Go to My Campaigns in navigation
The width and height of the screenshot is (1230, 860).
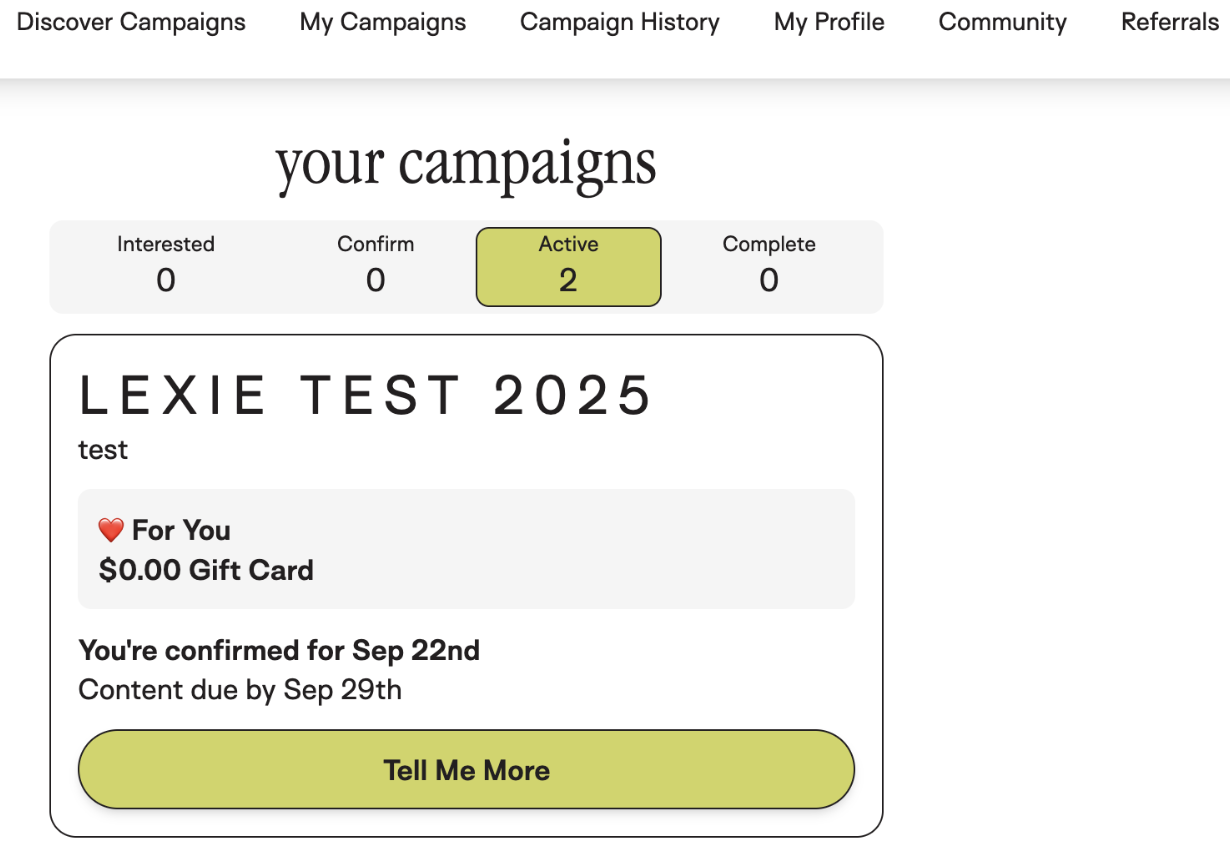click(383, 22)
